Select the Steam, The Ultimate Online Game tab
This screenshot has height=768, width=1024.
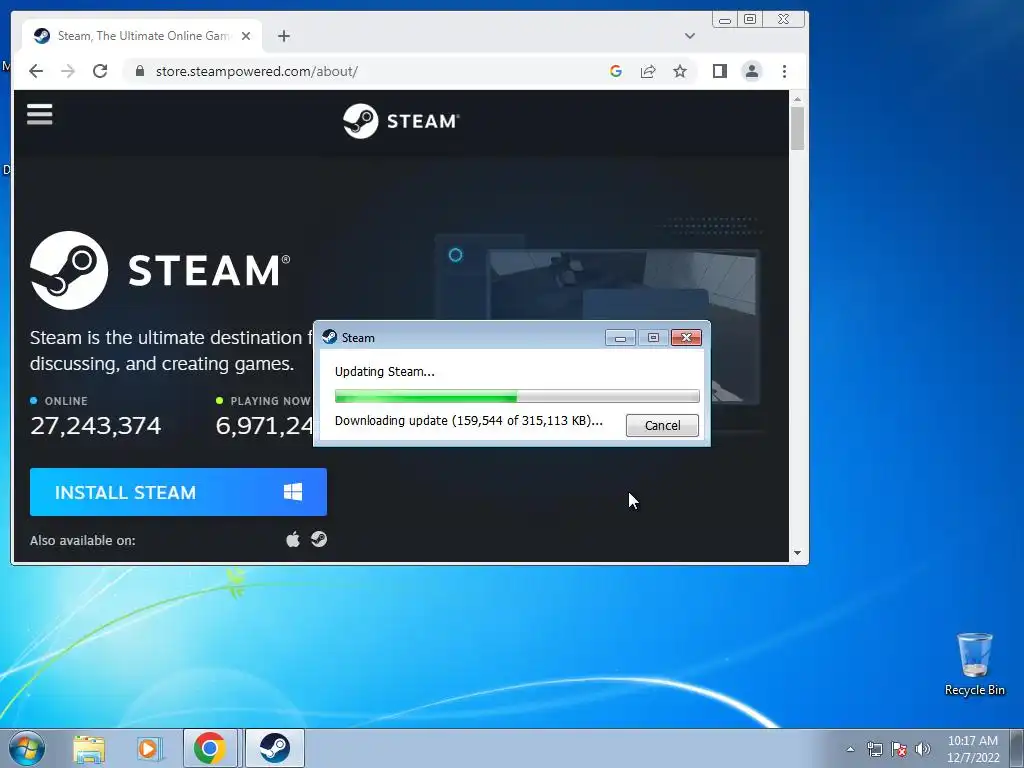coord(142,36)
